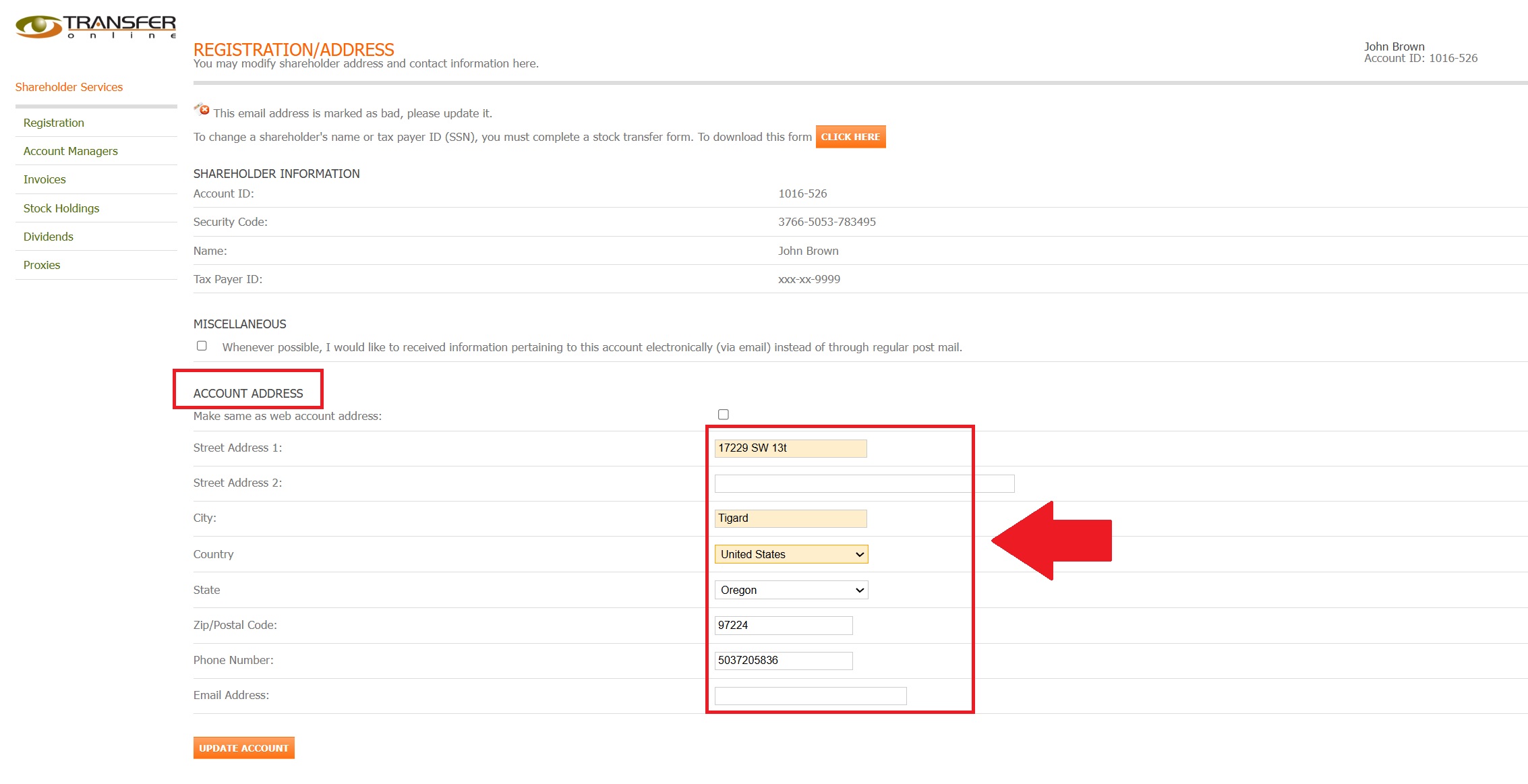Click the Transfer Online logo
The image size is (1528, 784).
[96, 26]
